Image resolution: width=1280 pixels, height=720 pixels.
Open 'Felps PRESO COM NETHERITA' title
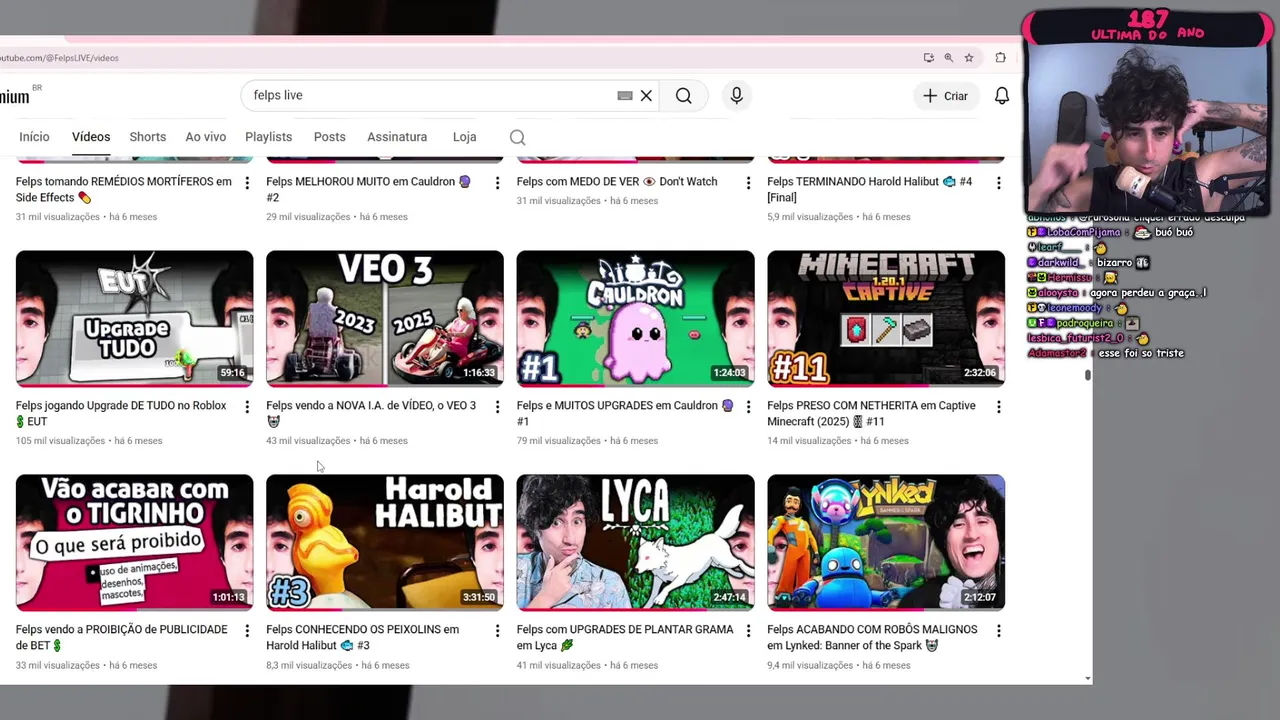coord(871,414)
